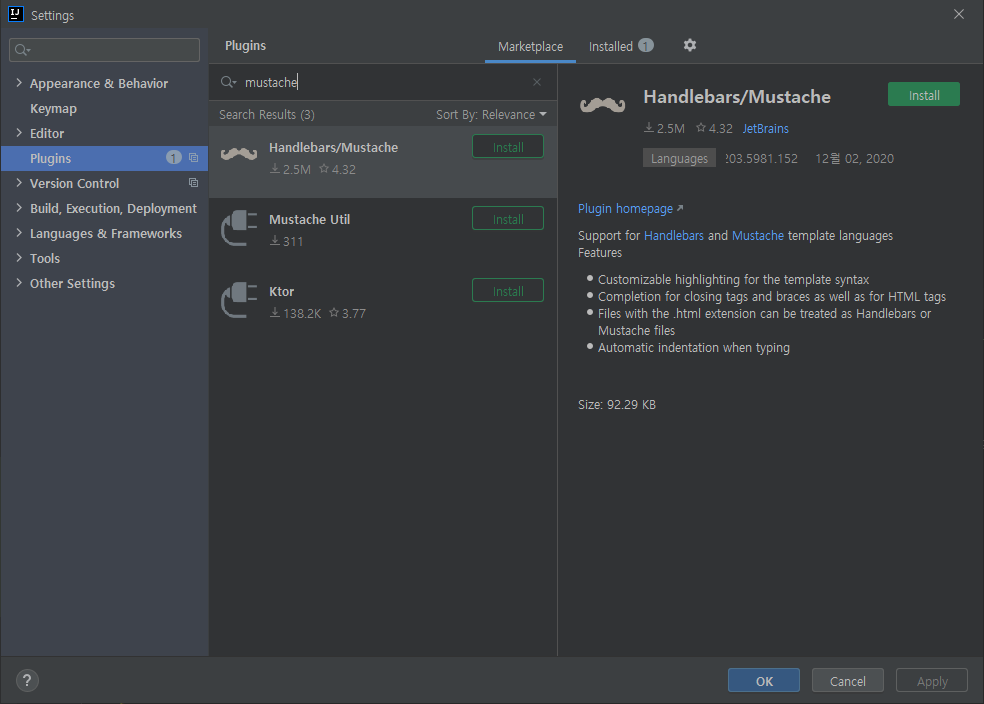
Task: Click the Installed tab update badge
Action: tap(646, 45)
